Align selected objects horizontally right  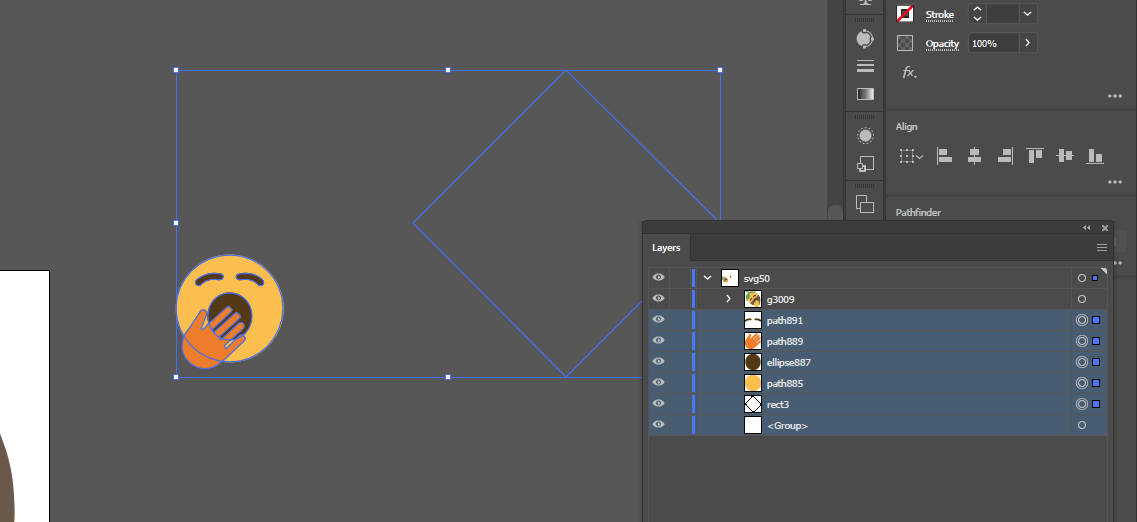pyautogui.click(x=1004, y=155)
